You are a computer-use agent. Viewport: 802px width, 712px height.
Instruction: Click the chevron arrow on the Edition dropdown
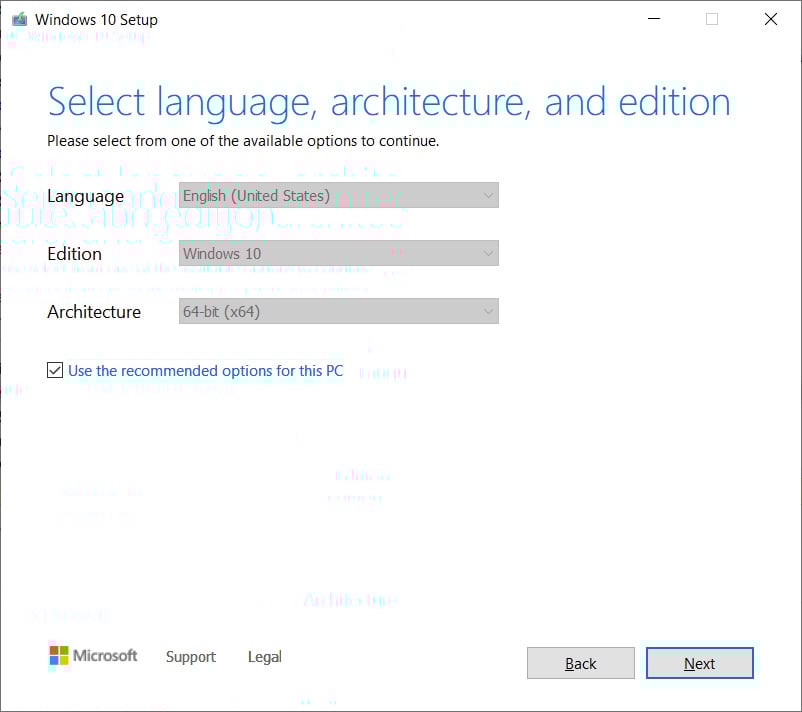pyautogui.click(x=488, y=254)
